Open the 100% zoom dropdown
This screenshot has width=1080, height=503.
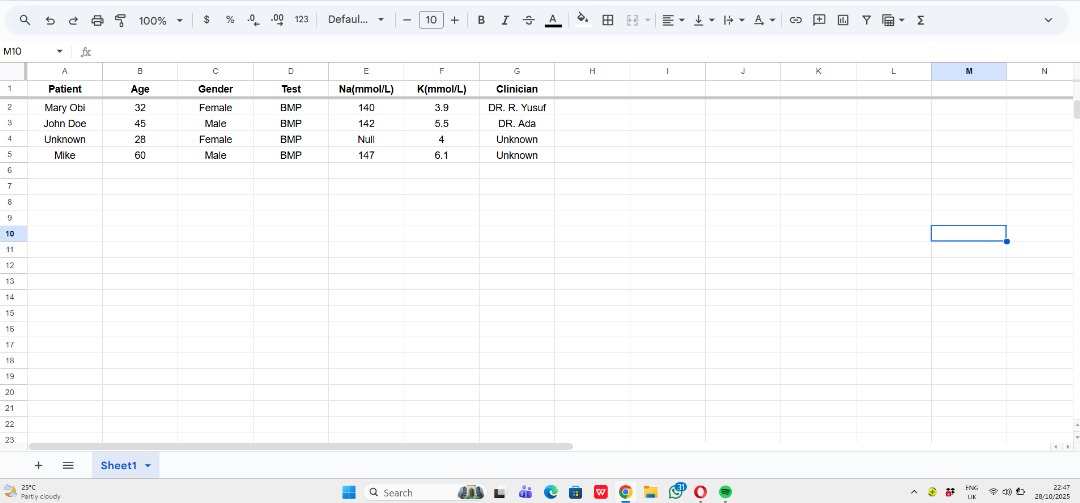[160, 21]
